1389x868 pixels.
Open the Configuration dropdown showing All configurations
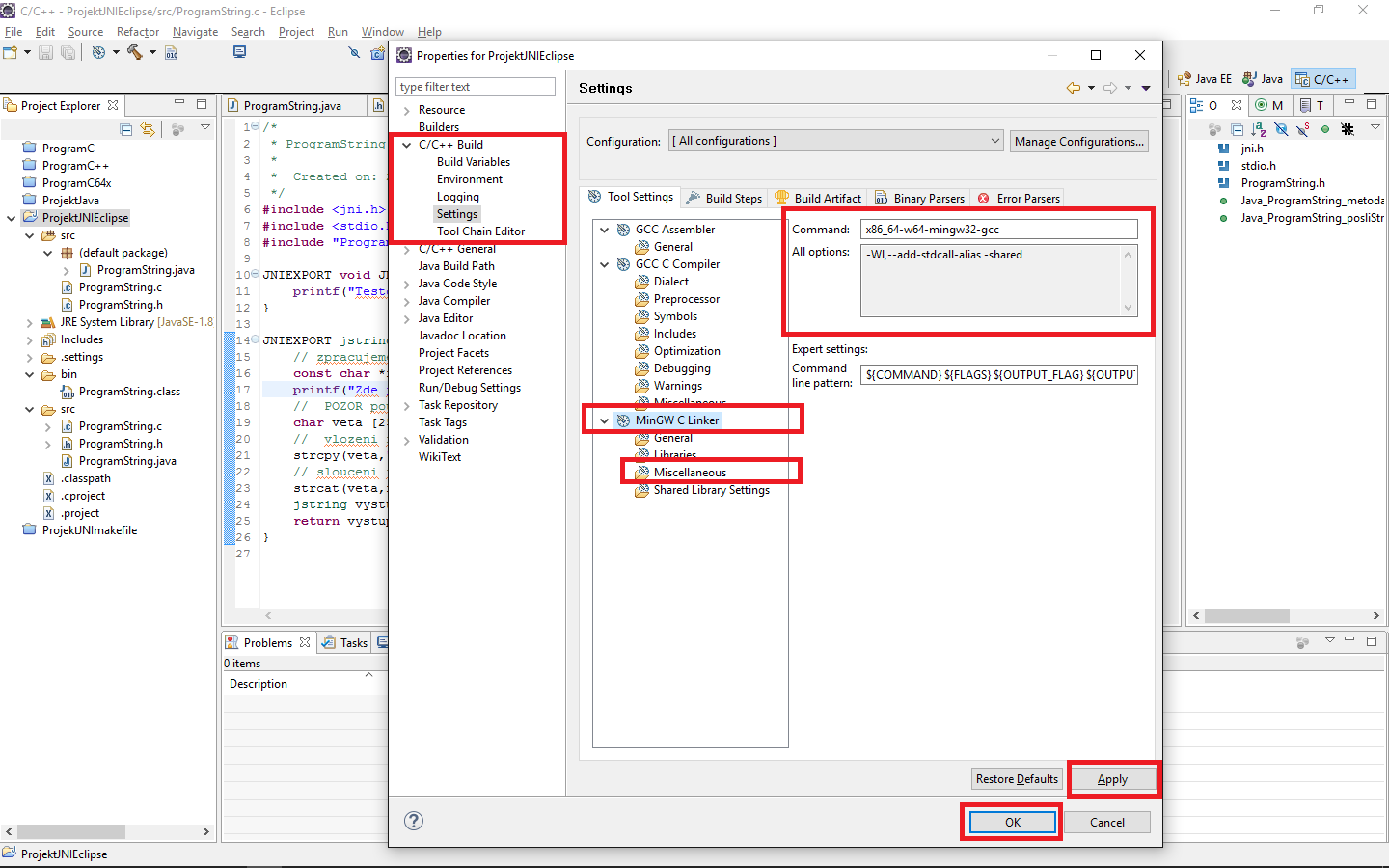[994, 140]
